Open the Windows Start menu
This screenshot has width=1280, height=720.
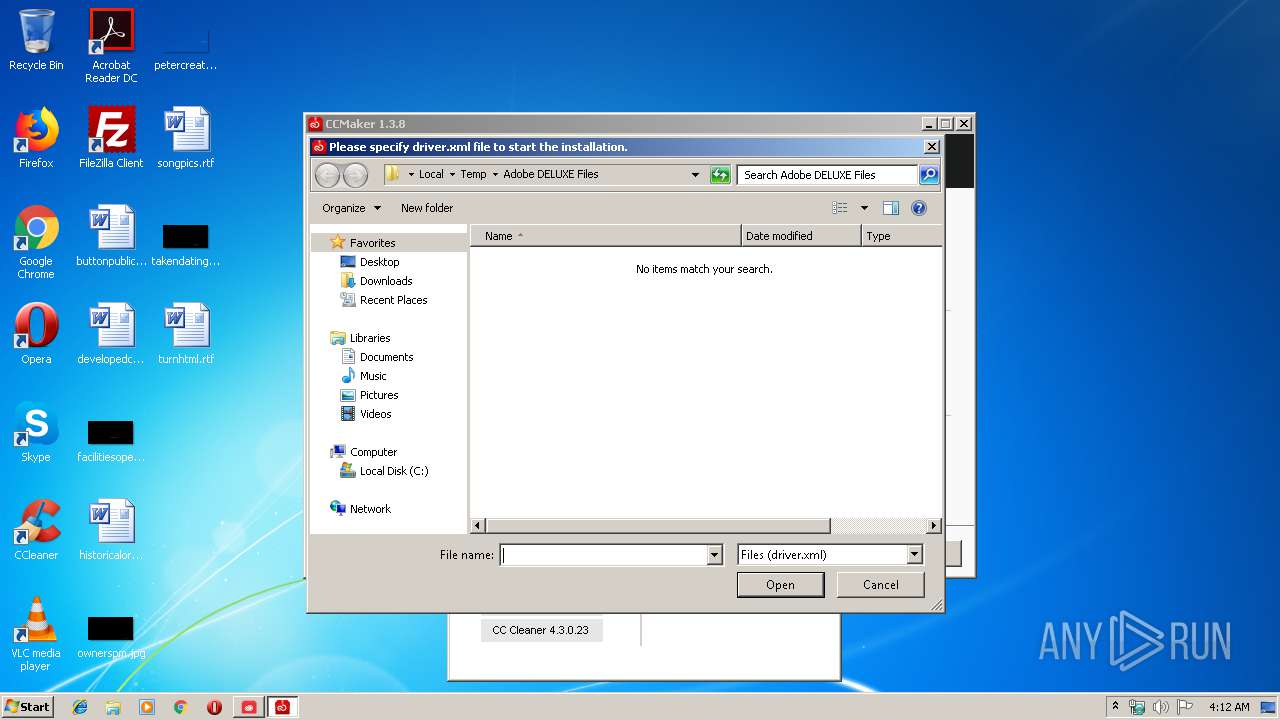point(27,706)
